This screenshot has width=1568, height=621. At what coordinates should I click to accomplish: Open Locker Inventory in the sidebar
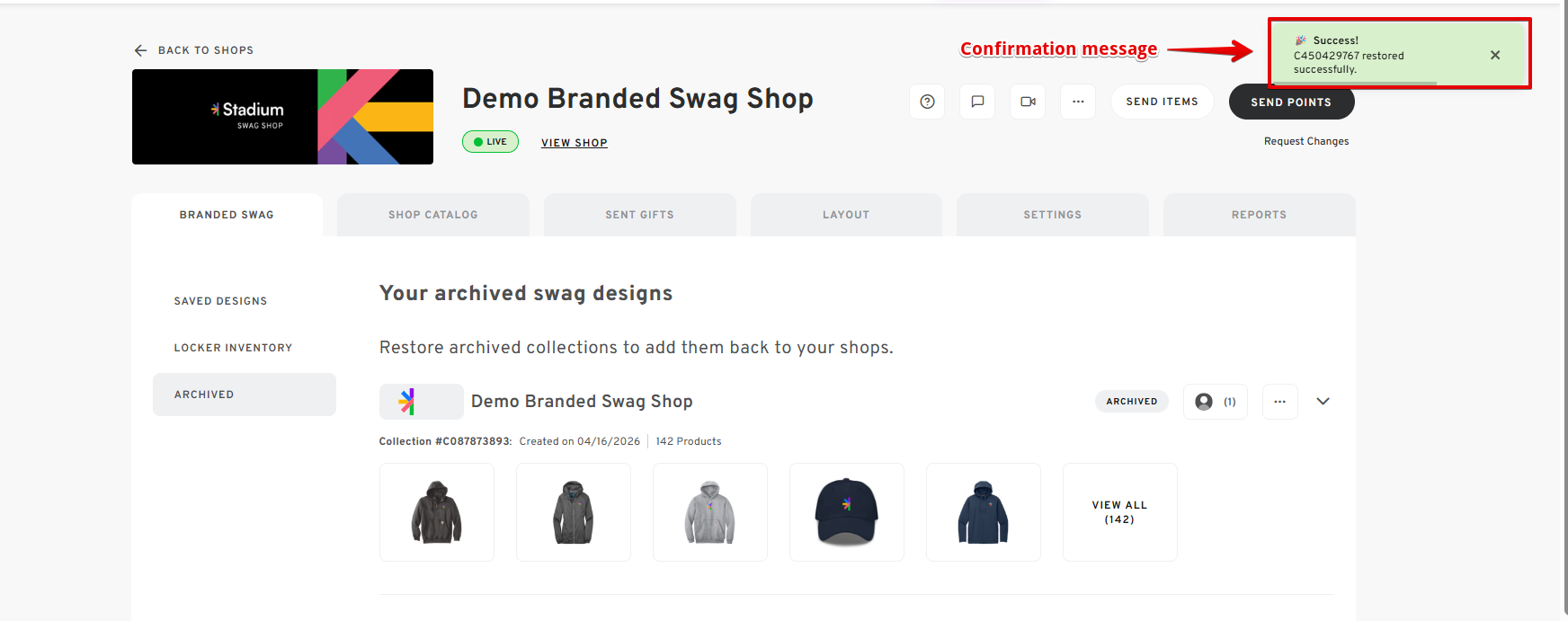pos(233,348)
